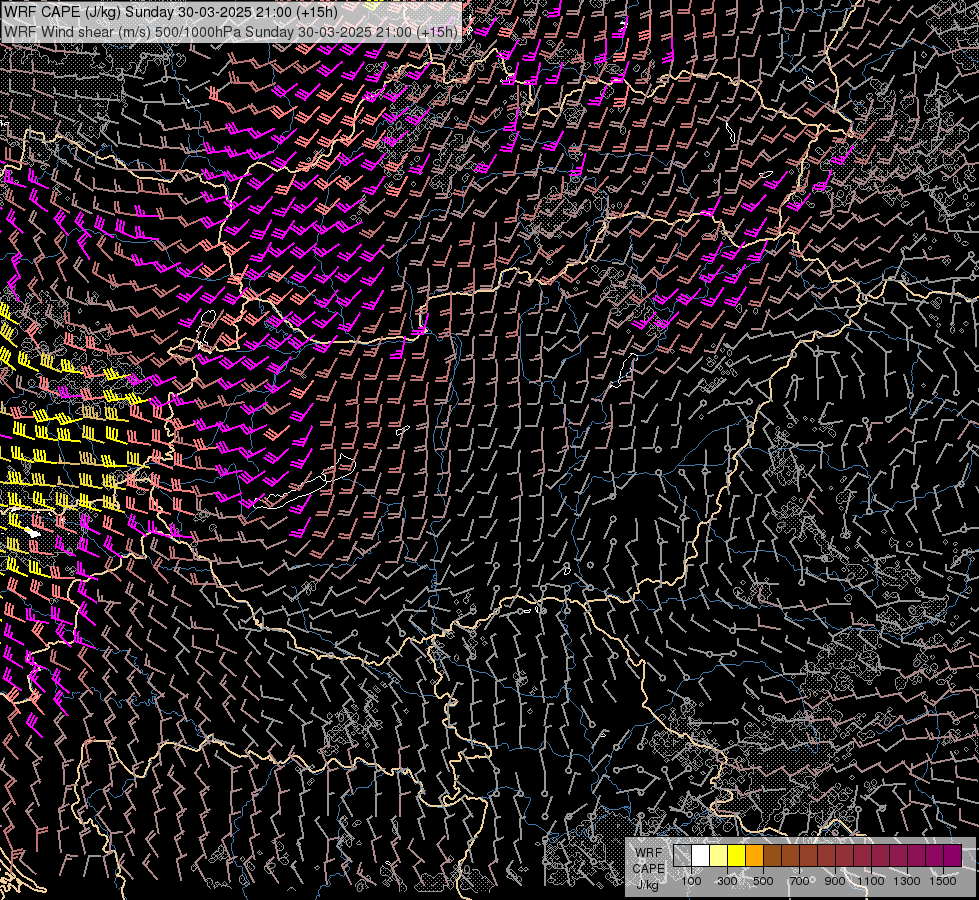Click the '500' legend value
The image size is (979, 900).
[763, 881]
